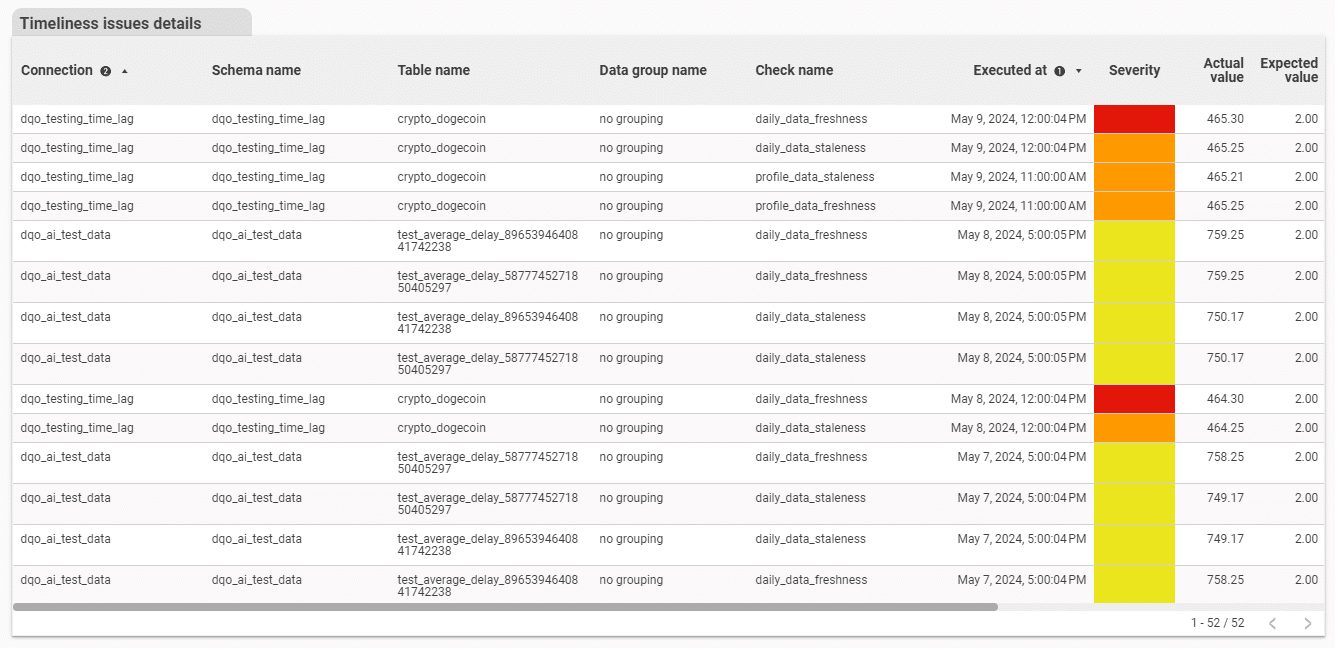Click the next page chevron arrow
This screenshot has width=1335, height=648.
point(1307,622)
